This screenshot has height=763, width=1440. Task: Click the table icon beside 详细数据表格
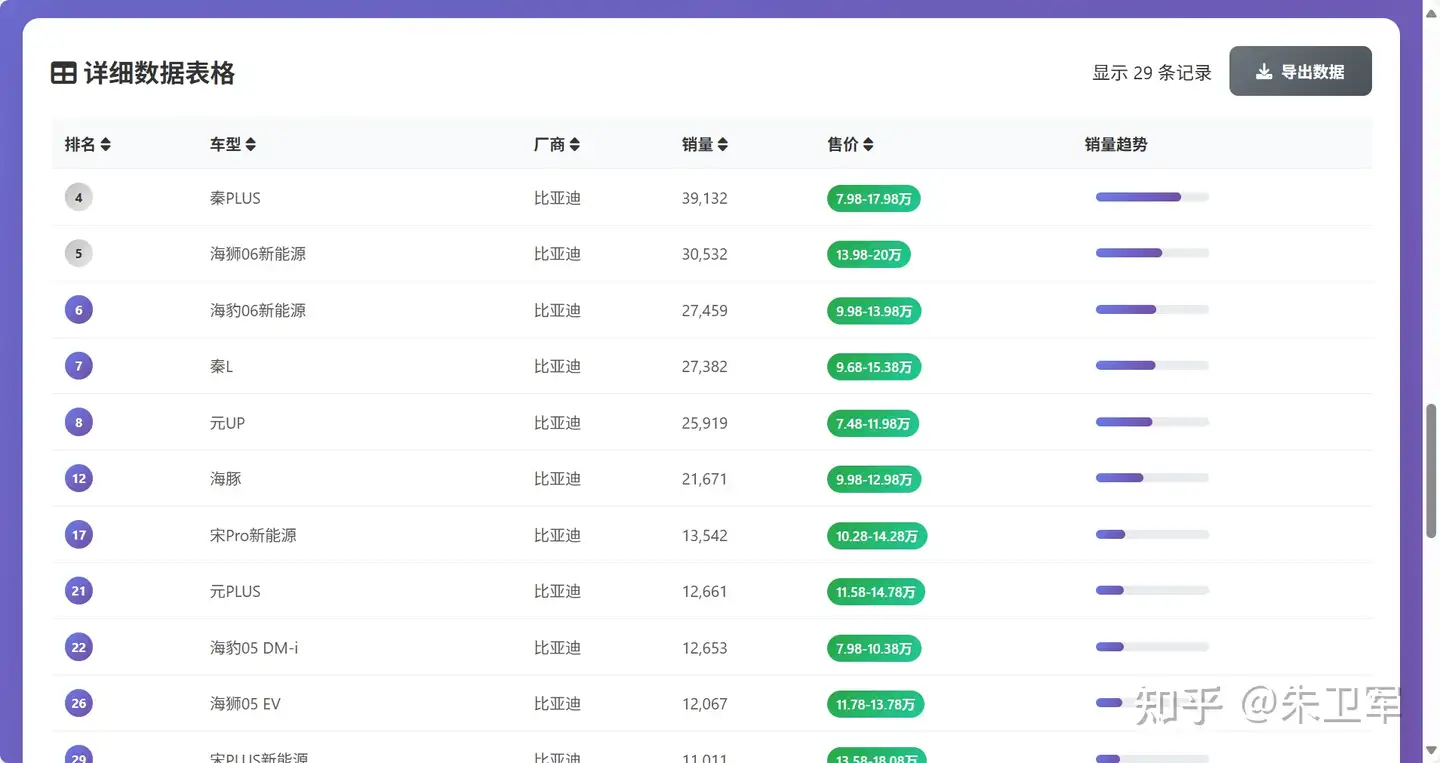(64, 73)
